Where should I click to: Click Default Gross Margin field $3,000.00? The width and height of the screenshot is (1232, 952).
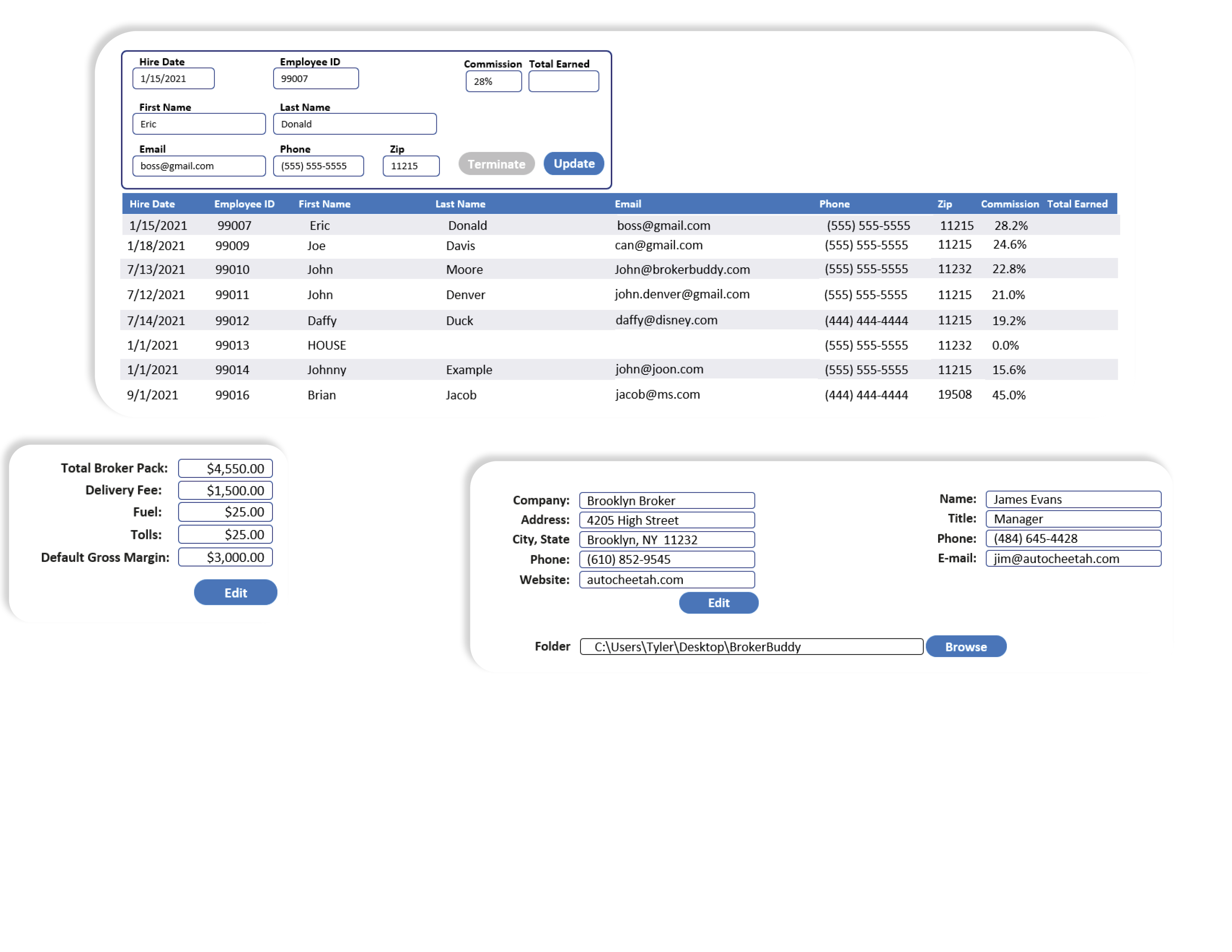click(225, 557)
